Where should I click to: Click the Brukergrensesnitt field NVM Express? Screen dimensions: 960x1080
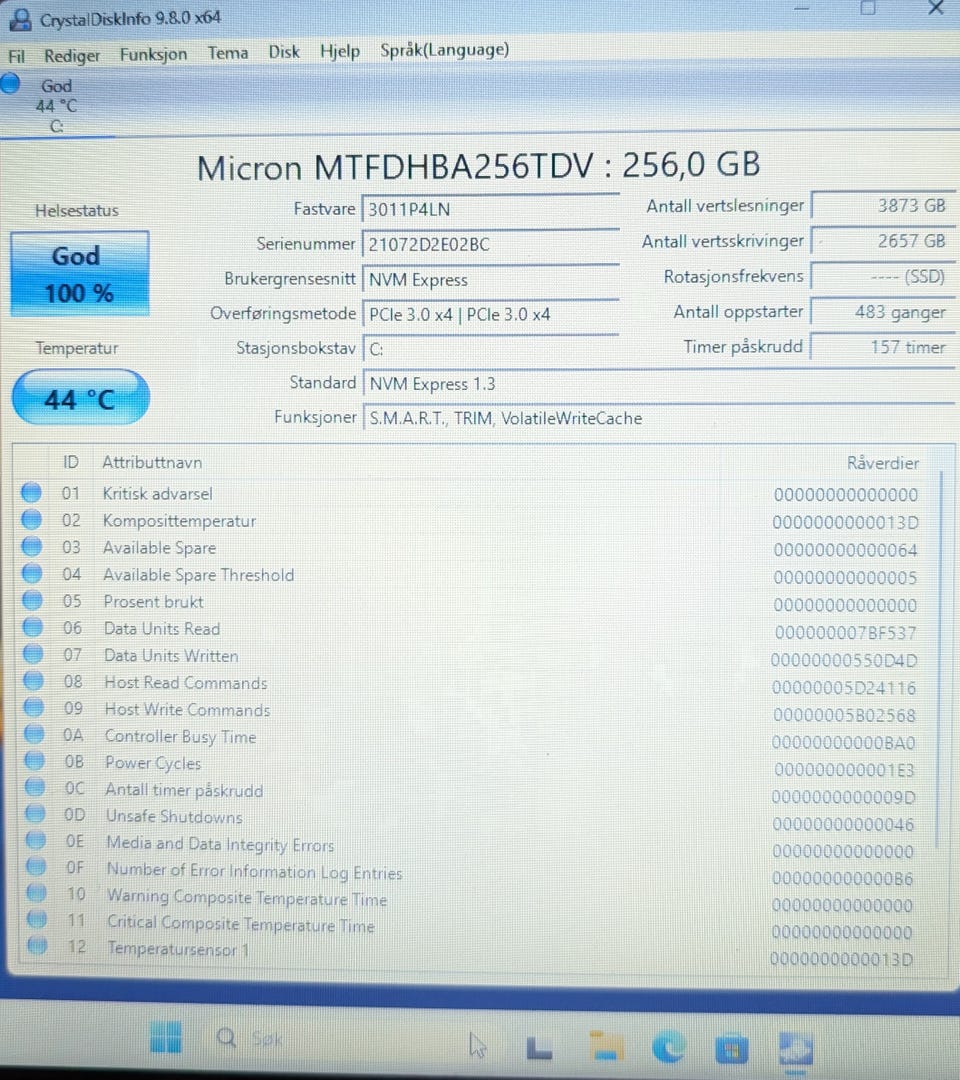490,279
